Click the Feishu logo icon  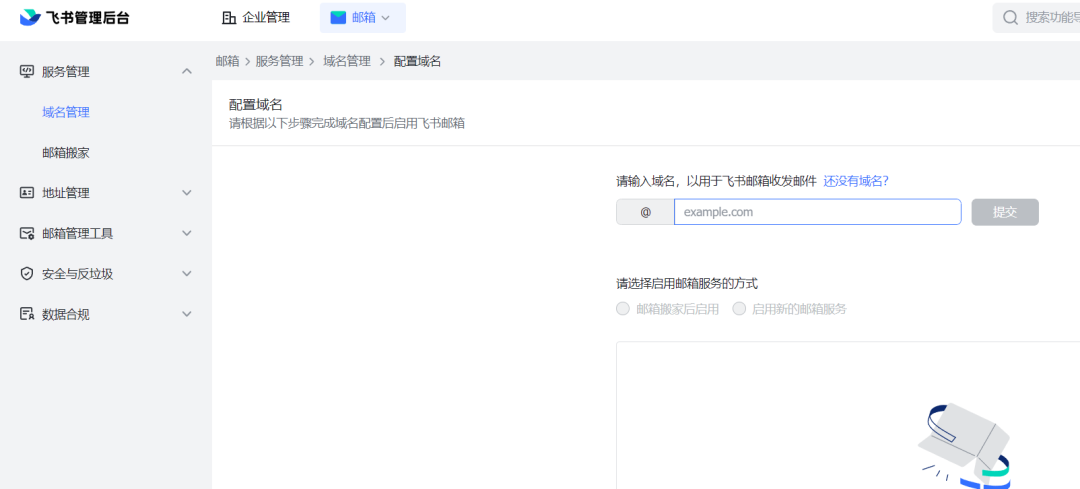(x=30, y=17)
